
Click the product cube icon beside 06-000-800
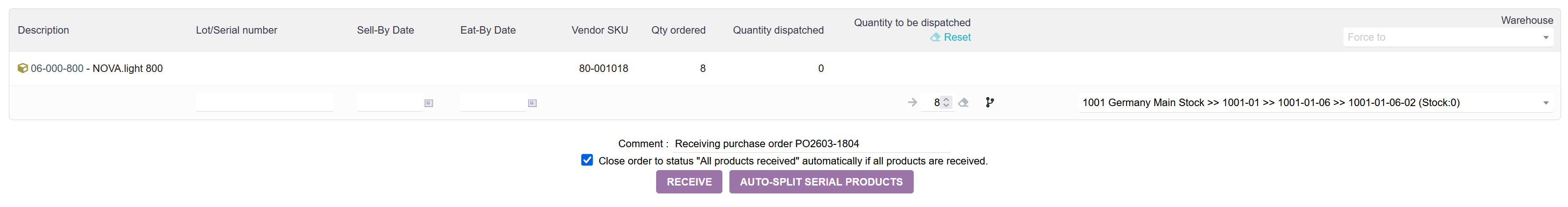[x=22, y=68]
